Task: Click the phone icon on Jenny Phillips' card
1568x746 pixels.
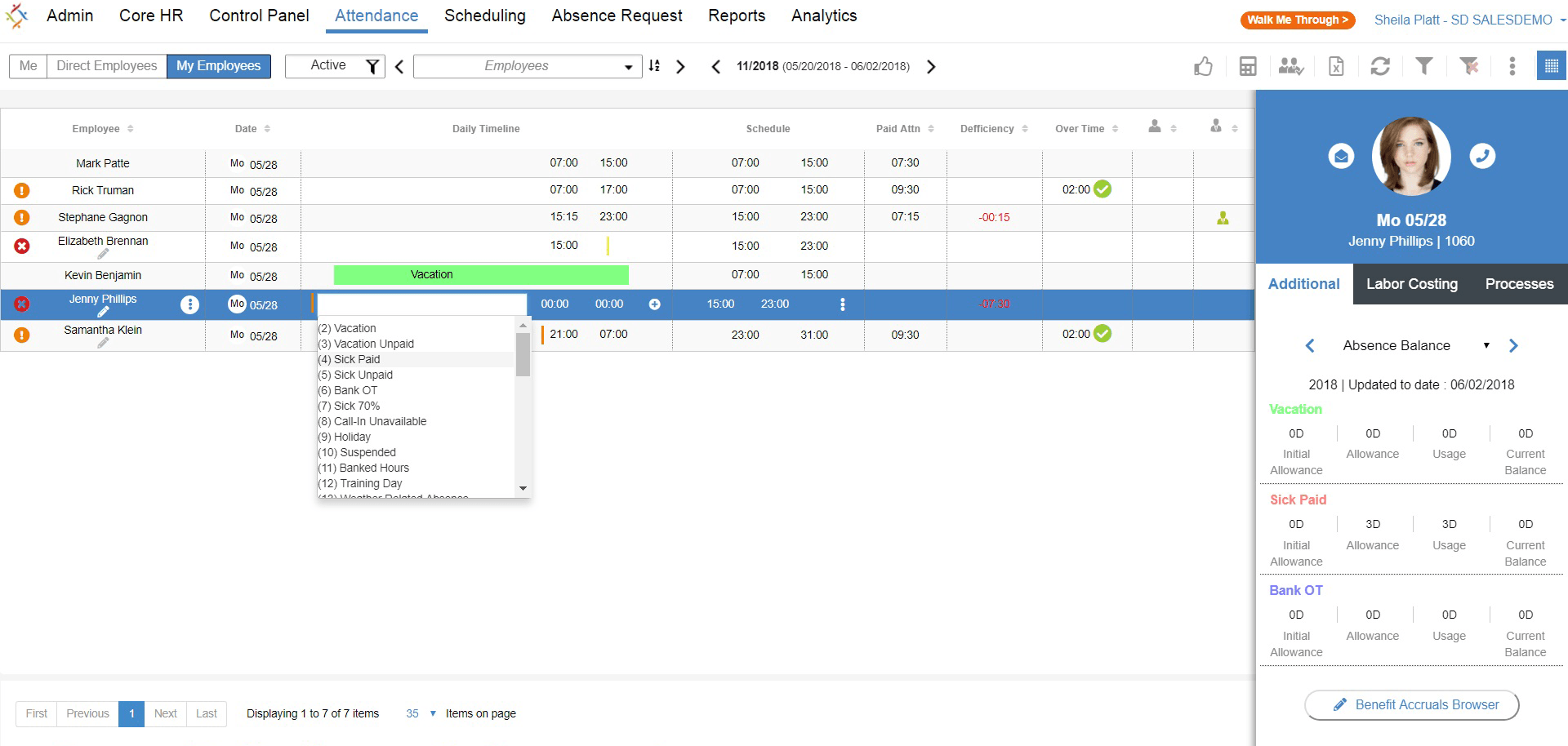Action: 1484,156
